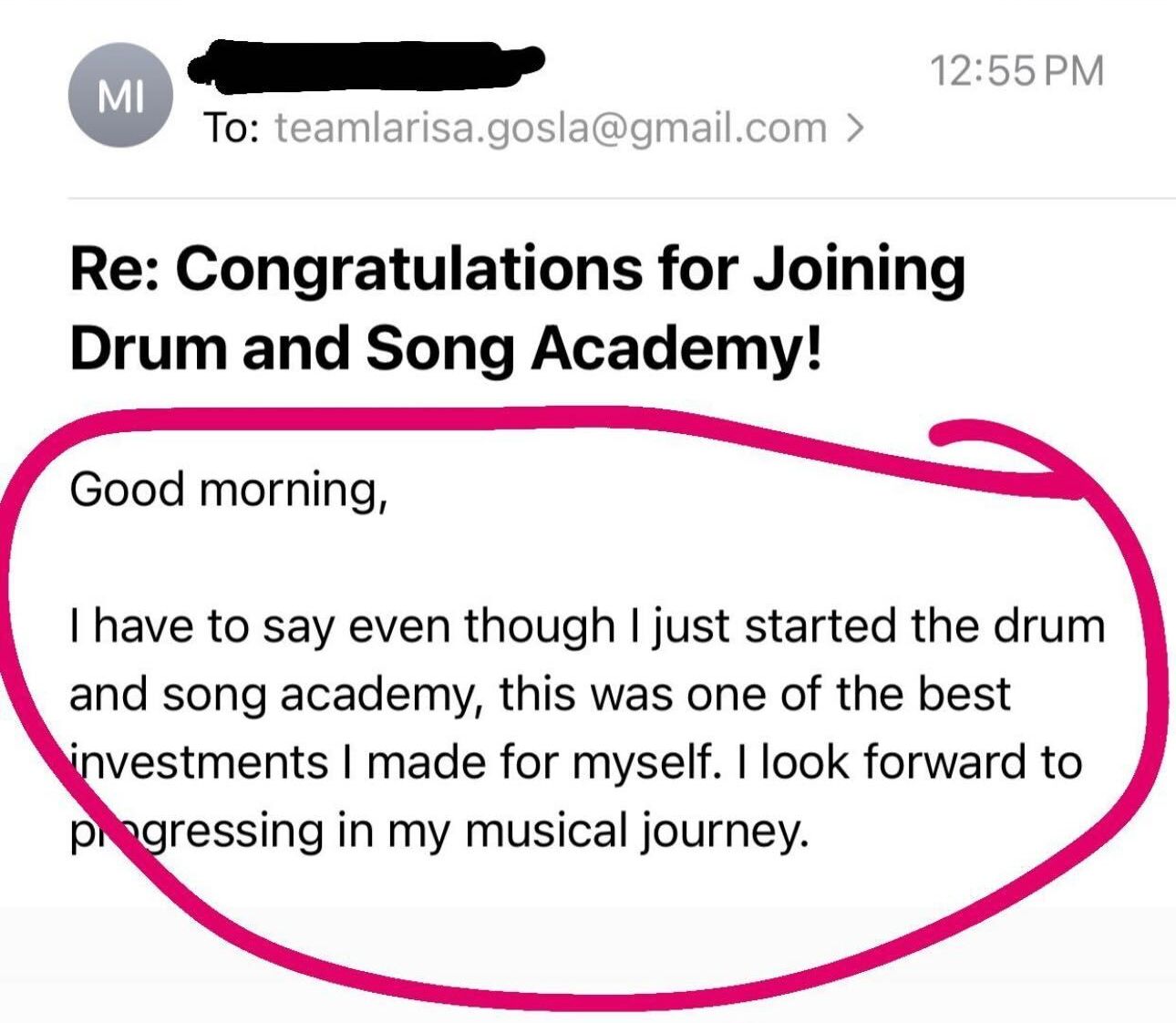
Task: Tap "Drum and Song Academy!" in the subject
Action: tap(445, 349)
